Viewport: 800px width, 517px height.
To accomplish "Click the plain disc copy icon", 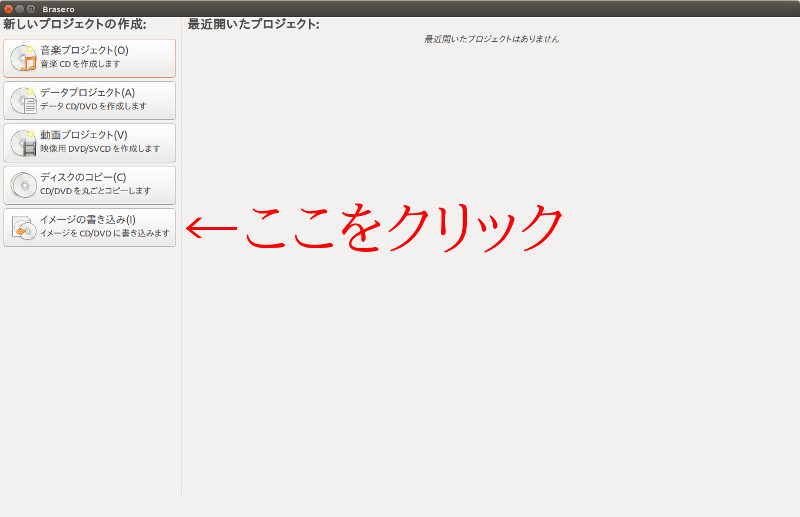I will [23, 185].
